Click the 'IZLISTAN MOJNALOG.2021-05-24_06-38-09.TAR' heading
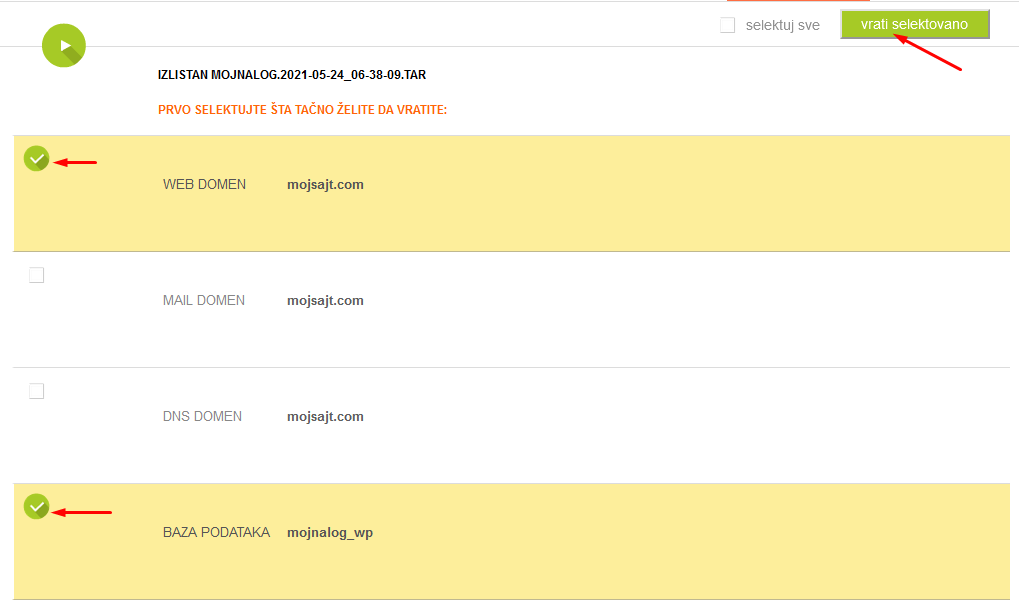This screenshot has width=1019, height=614. tap(292, 75)
